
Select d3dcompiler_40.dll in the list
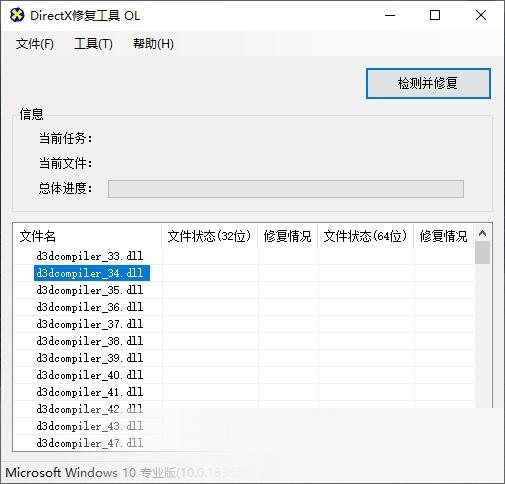(90, 375)
